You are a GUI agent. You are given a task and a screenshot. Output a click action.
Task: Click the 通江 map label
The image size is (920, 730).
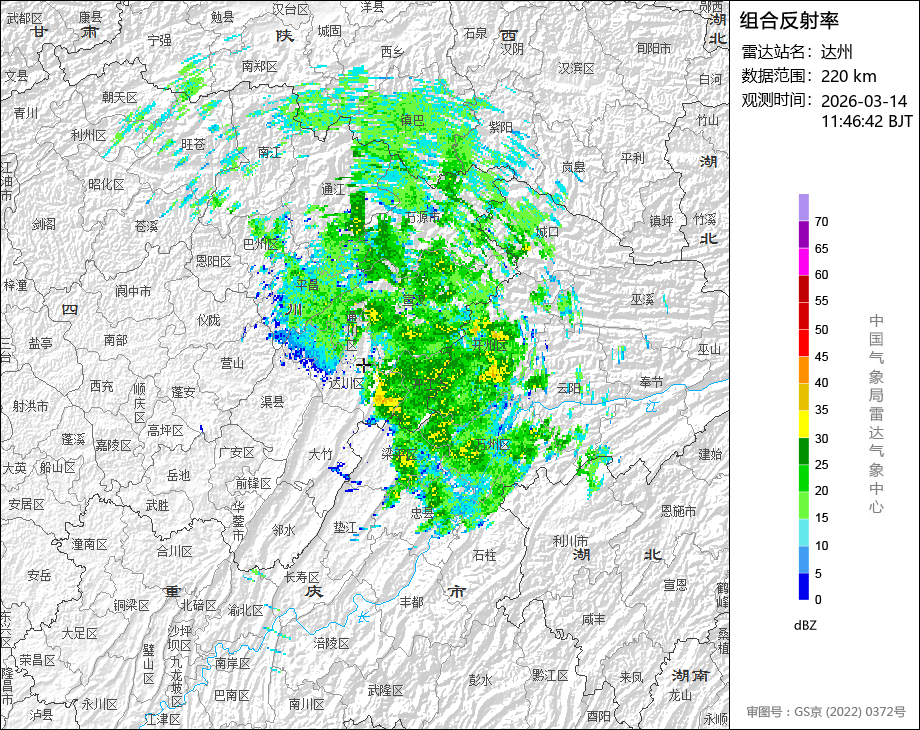[x=333, y=189]
